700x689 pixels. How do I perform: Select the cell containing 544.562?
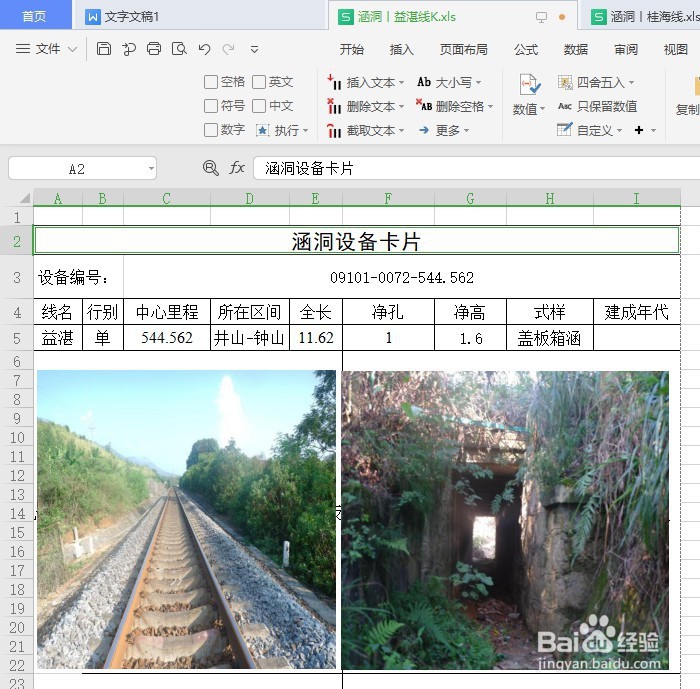167,338
